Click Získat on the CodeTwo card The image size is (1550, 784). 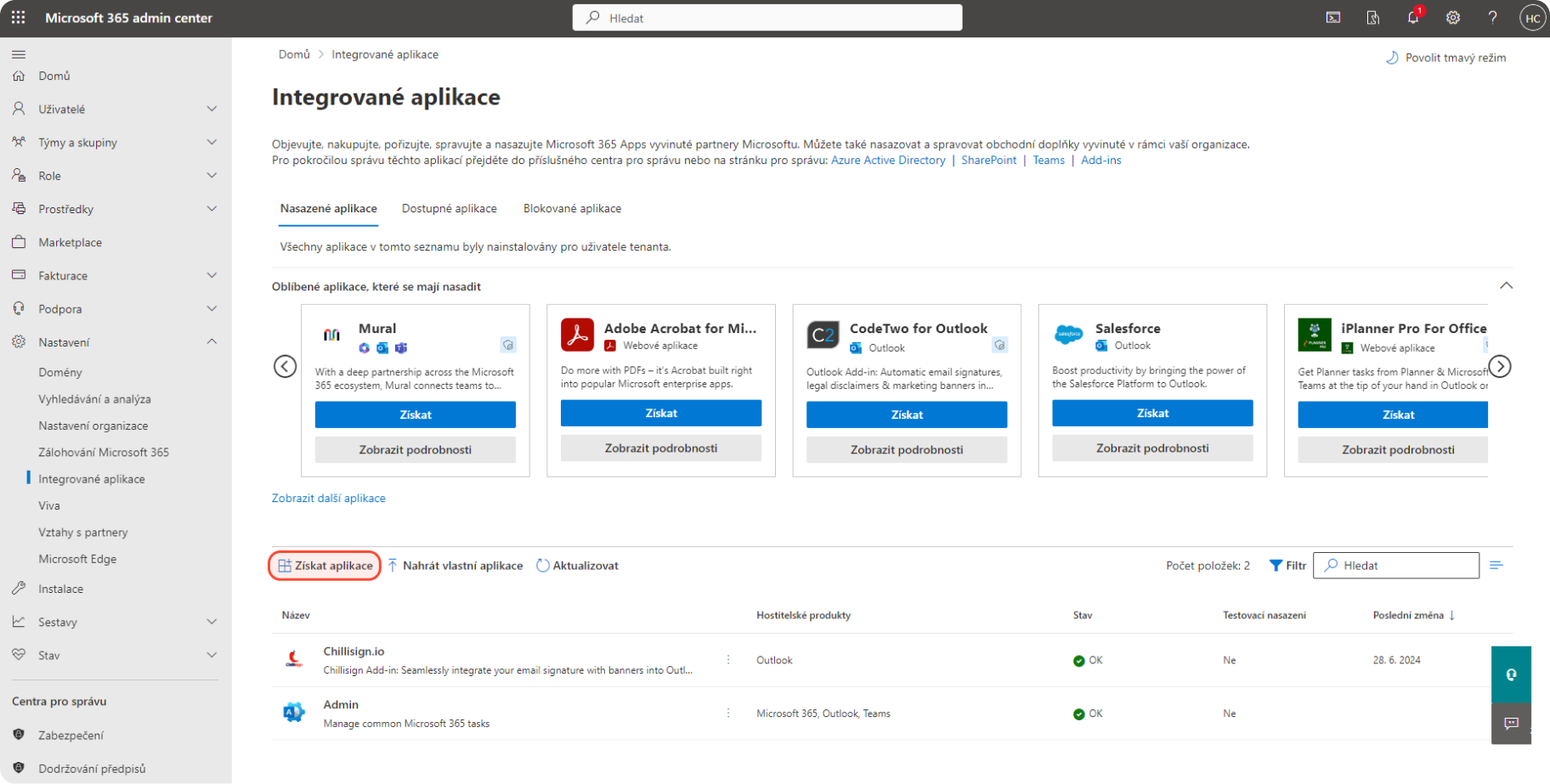click(x=907, y=415)
